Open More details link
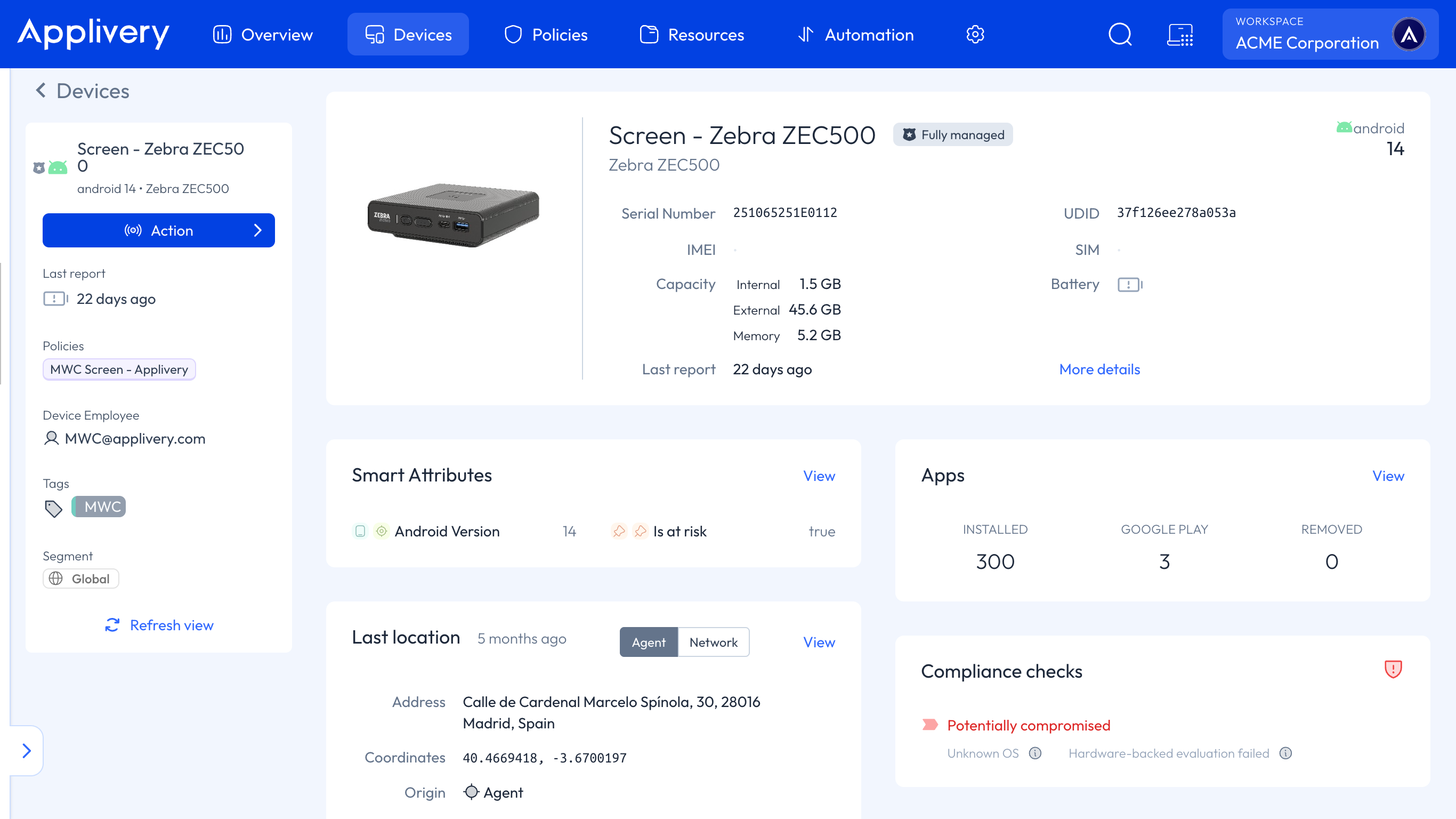The height and width of the screenshot is (819, 1456). pos(1099,370)
